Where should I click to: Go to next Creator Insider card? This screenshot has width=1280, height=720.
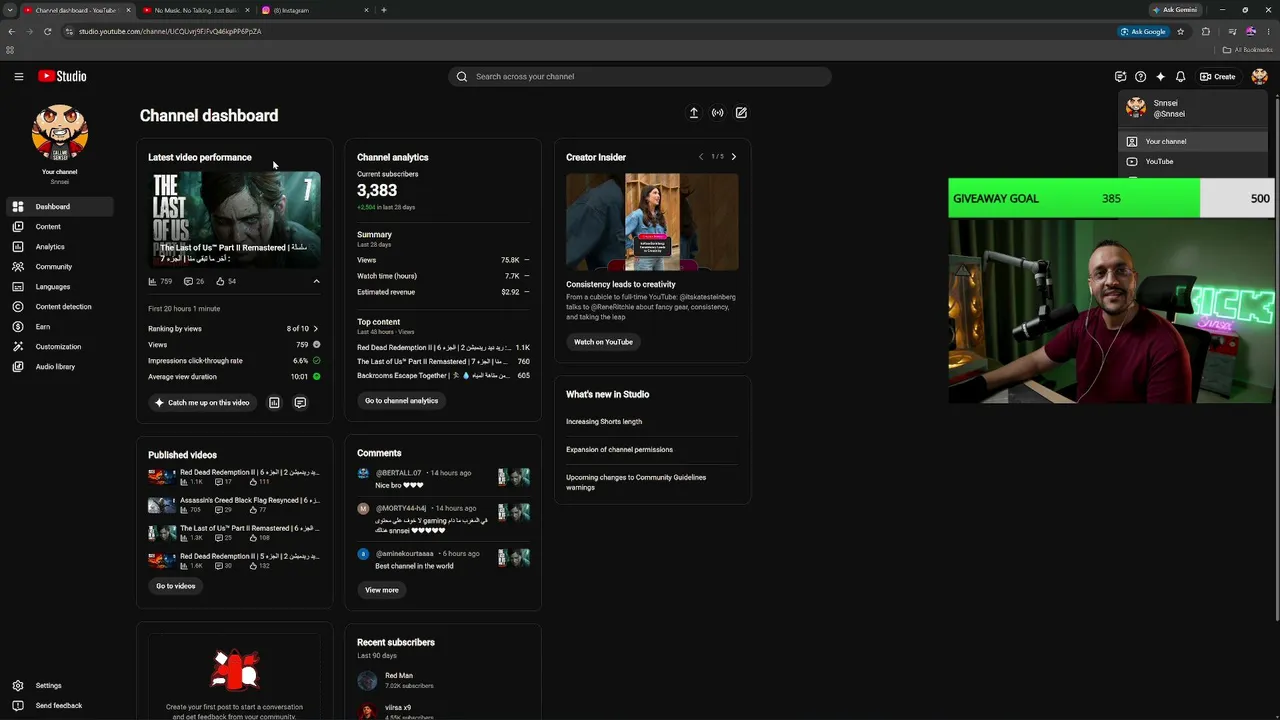734,157
